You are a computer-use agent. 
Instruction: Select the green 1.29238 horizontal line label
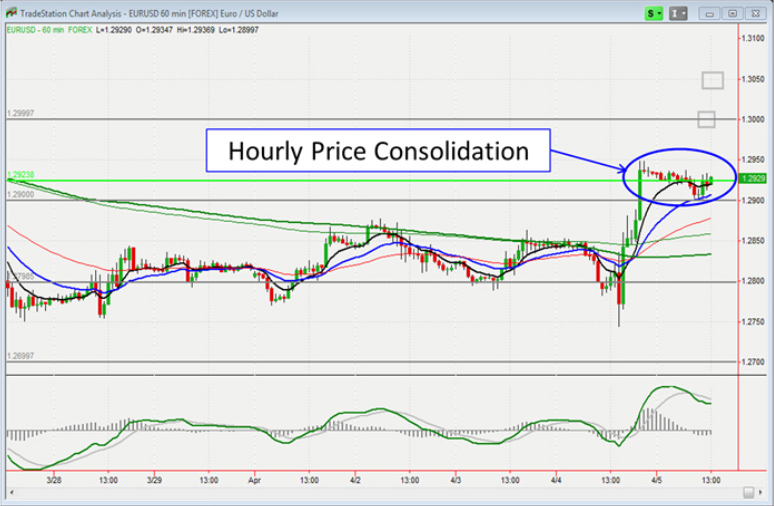tap(21, 175)
